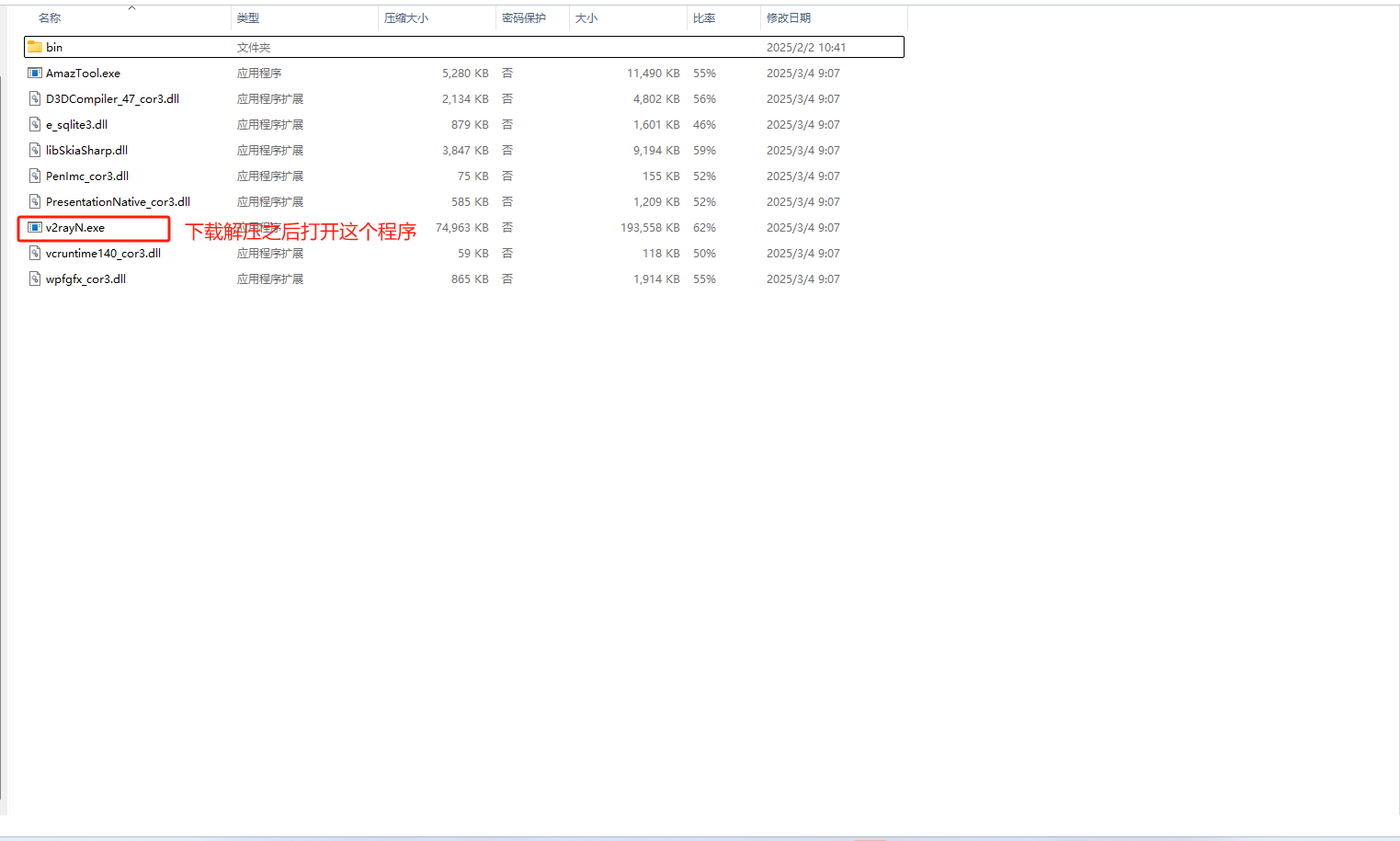Sort files by 修改日期 column
The image size is (1400, 841).
(789, 18)
